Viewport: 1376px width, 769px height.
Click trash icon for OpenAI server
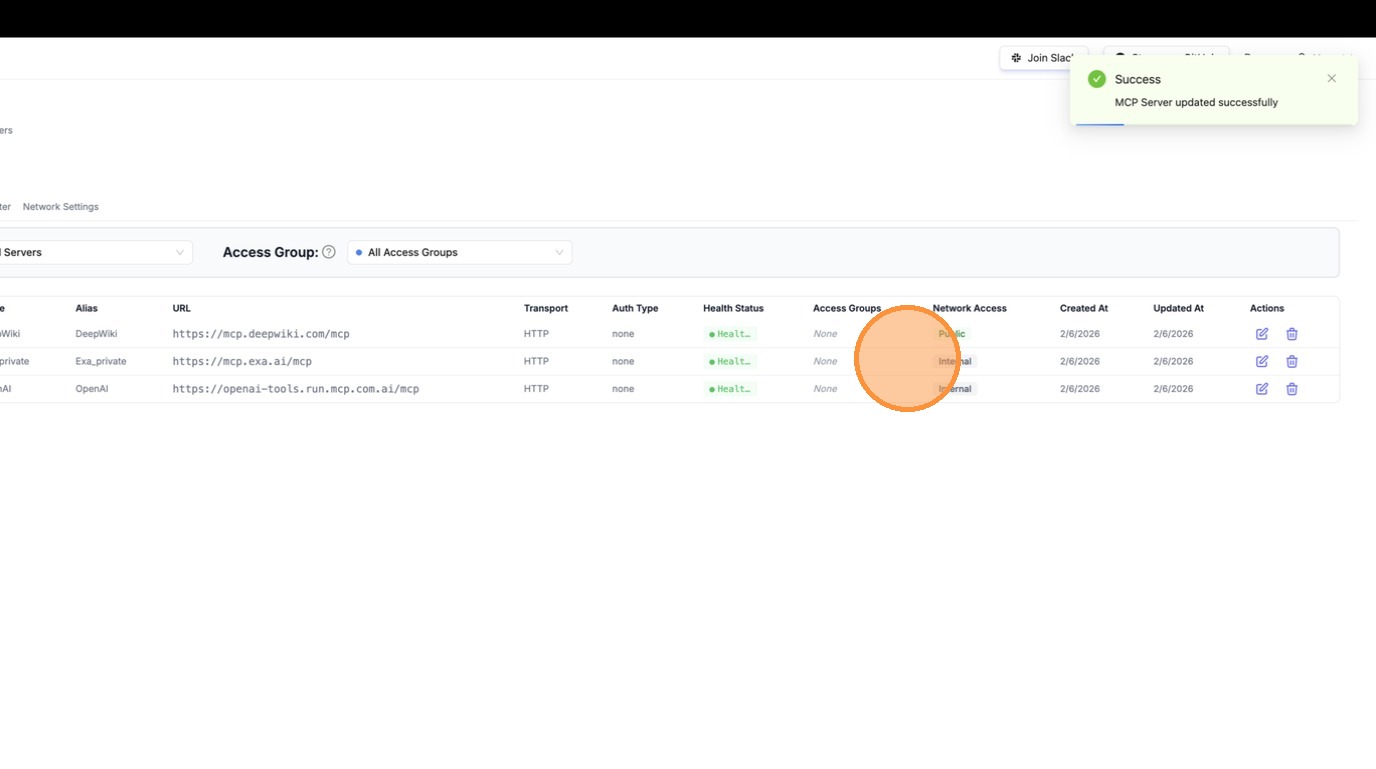coord(1291,389)
